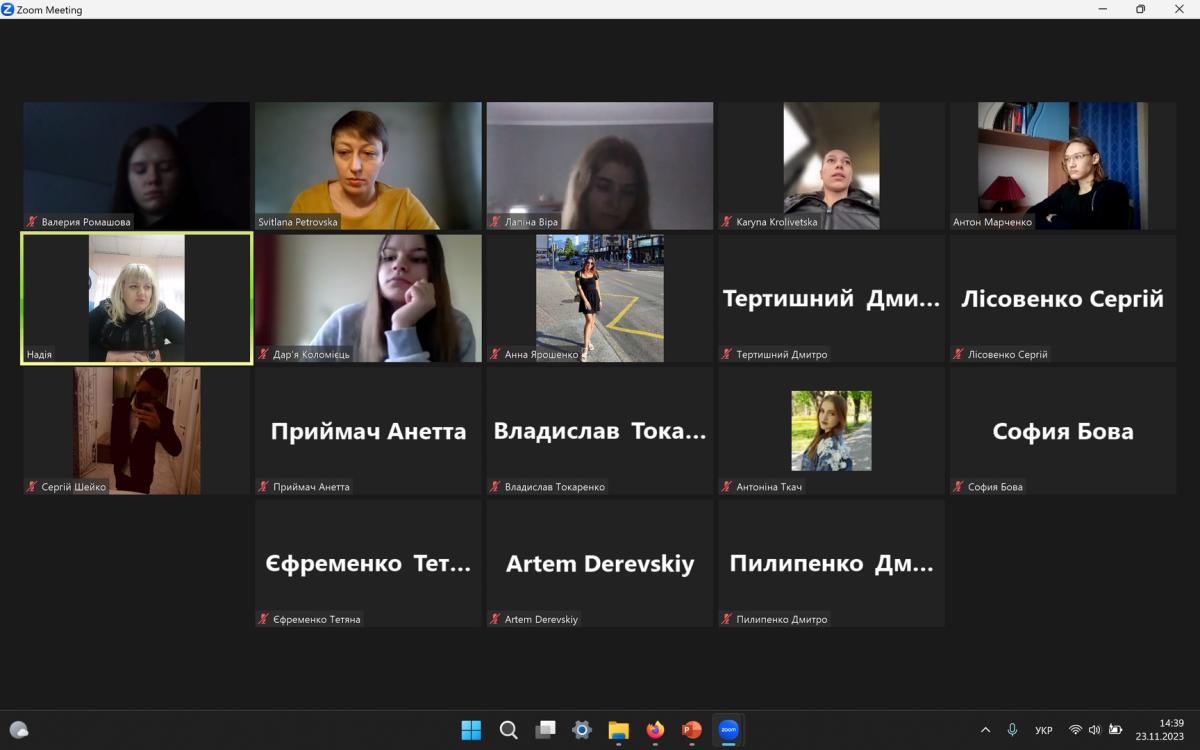Click the large София Бова name tile
1200x750 pixels.
coord(1063,431)
